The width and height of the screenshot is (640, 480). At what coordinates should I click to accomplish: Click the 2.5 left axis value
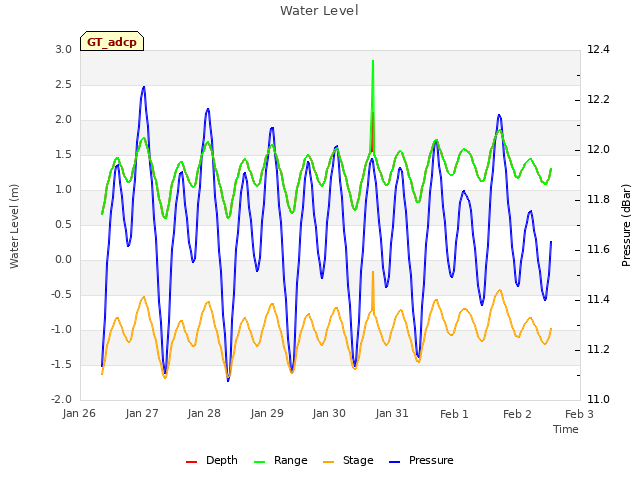[64, 84]
